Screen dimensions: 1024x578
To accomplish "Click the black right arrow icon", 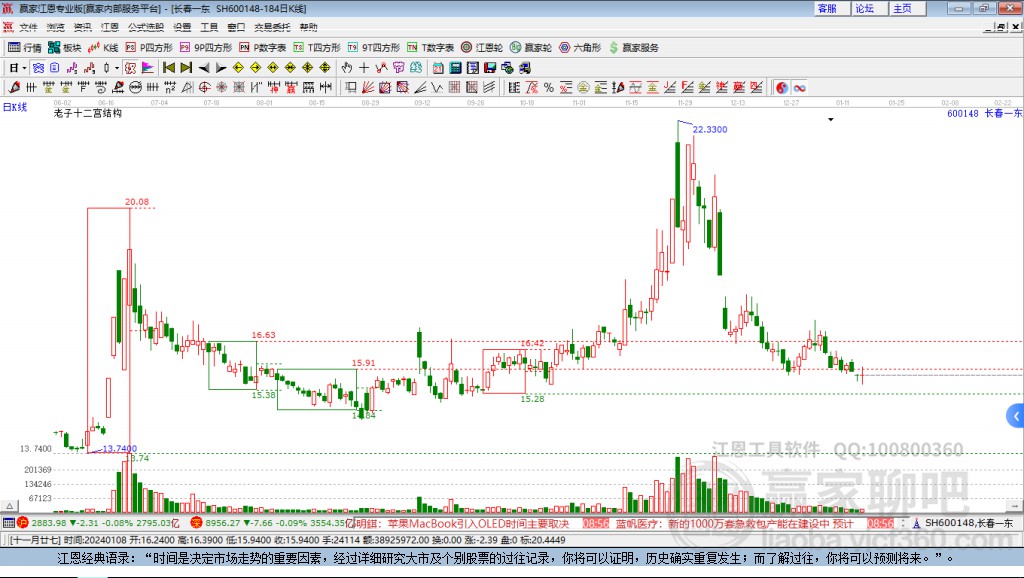I will (221, 67).
